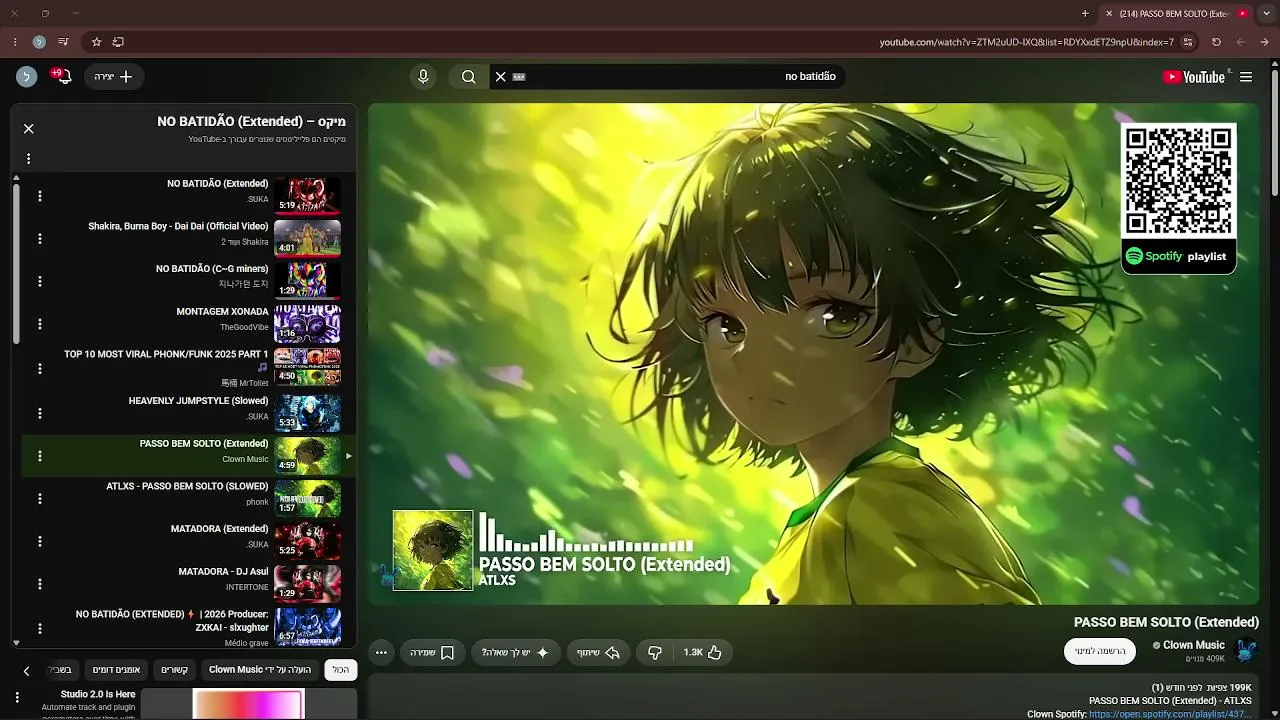This screenshot has width=1280, height=720.
Task: Open the Studio 2.0 Is Here ad
Action: click(x=98, y=694)
